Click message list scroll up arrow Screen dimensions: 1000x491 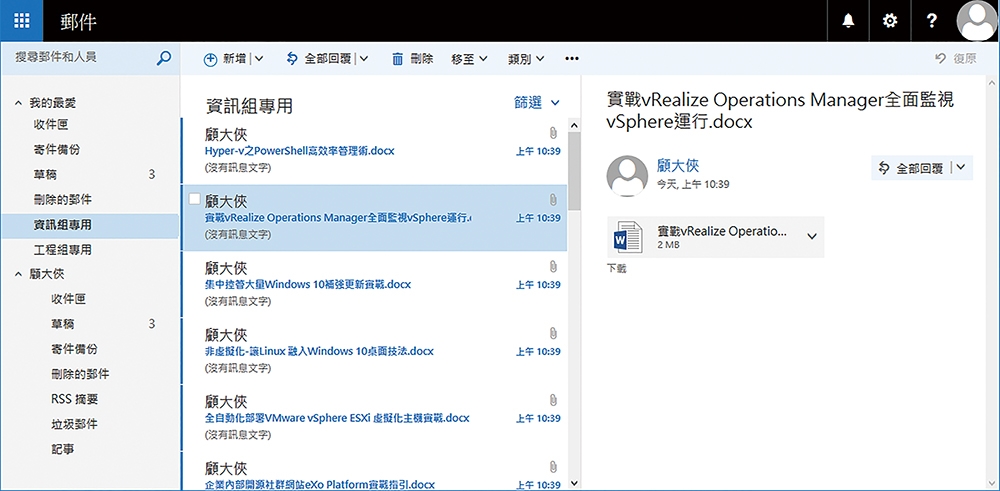(x=574, y=124)
